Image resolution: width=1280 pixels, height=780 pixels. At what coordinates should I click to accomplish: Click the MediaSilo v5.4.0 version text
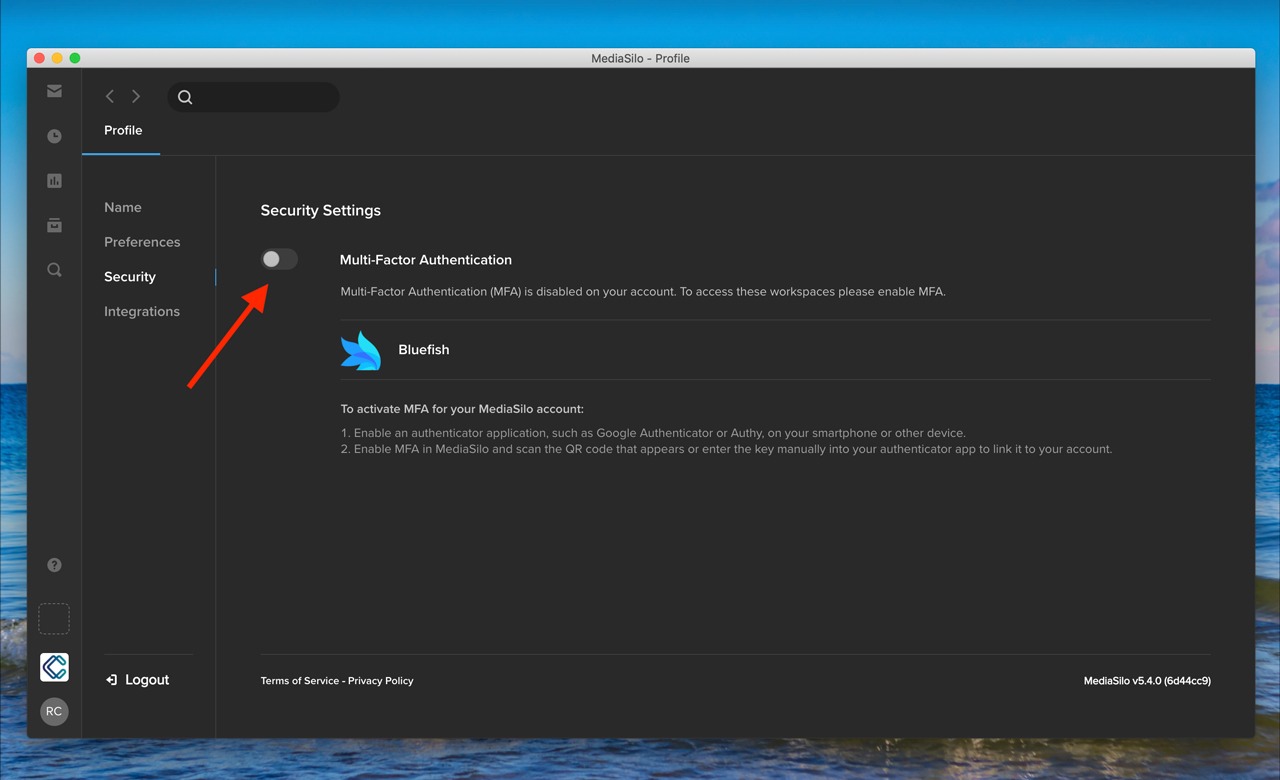1147,681
